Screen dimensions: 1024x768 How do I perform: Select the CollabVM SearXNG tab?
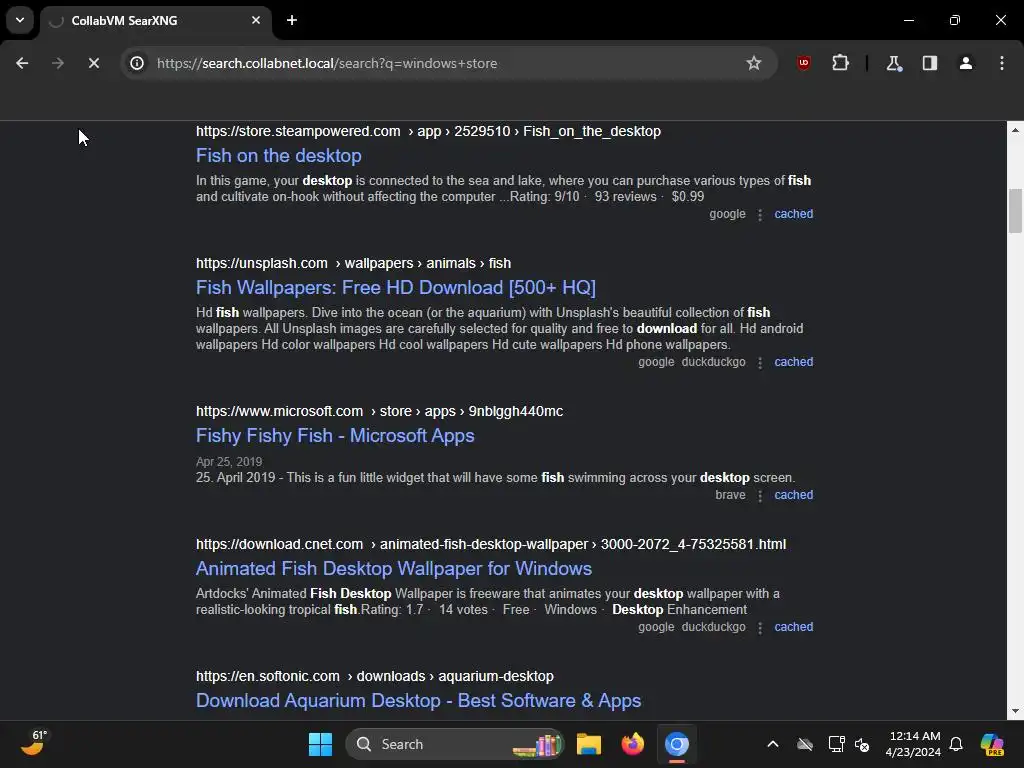click(155, 21)
